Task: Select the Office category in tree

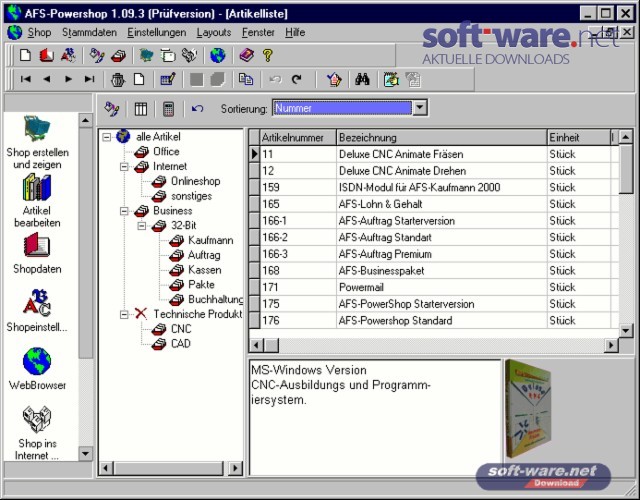Action: click(x=166, y=151)
